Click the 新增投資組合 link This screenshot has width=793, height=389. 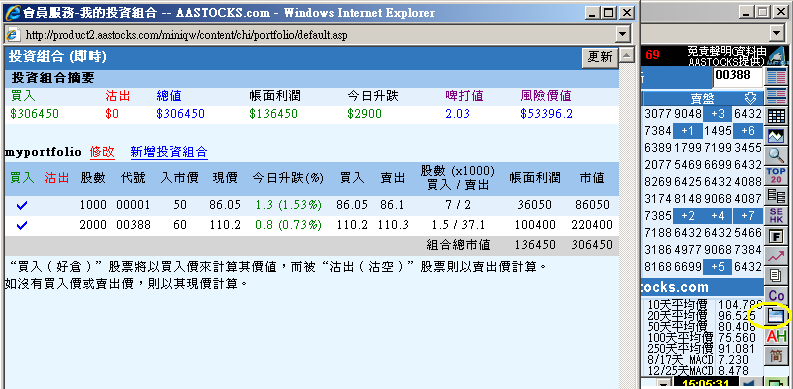point(169,152)
